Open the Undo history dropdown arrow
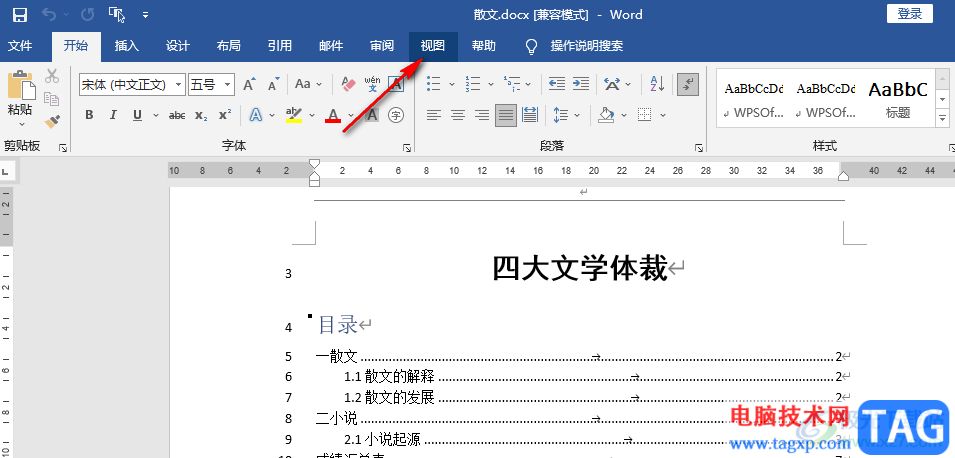Screen dimensions: 955x458 pyautogui.click(x=65, y=15)
